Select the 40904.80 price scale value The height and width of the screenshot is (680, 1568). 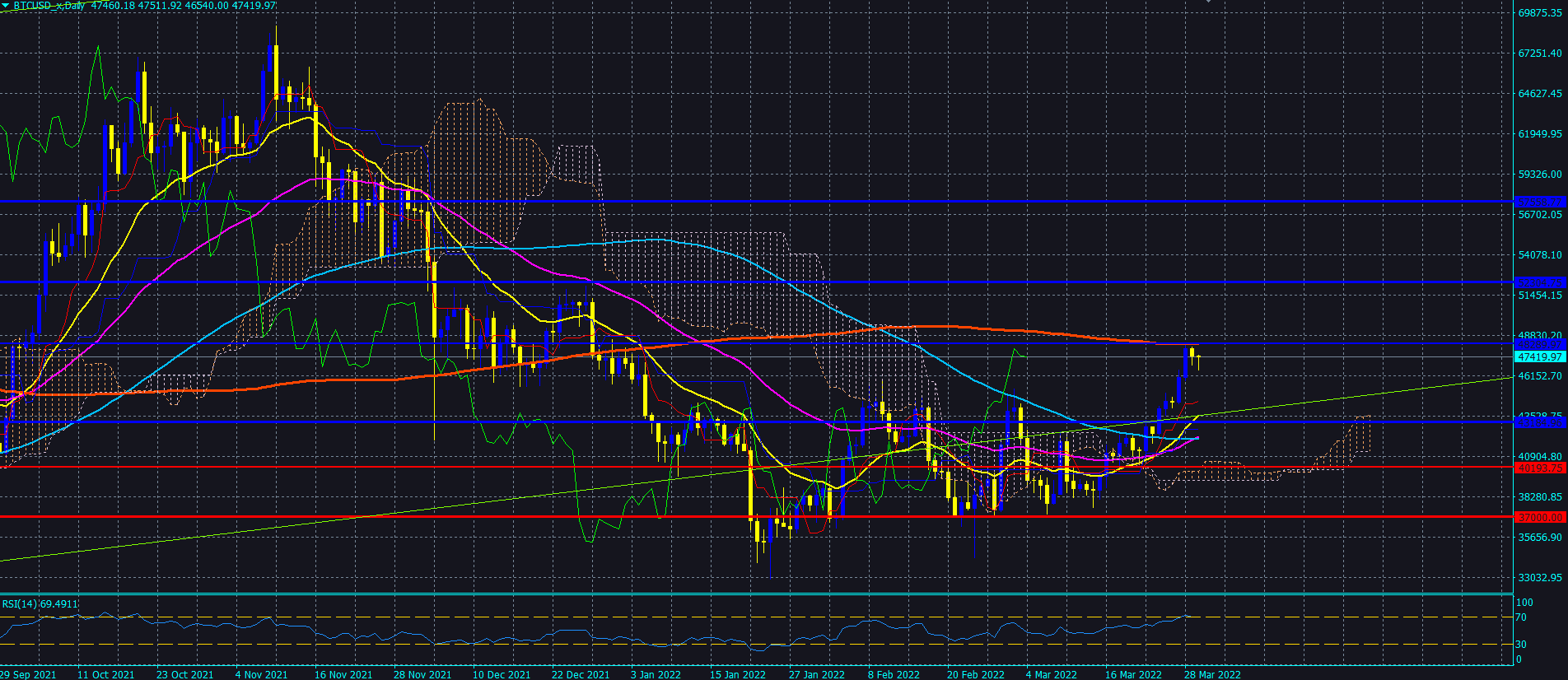coord(1540,457)
